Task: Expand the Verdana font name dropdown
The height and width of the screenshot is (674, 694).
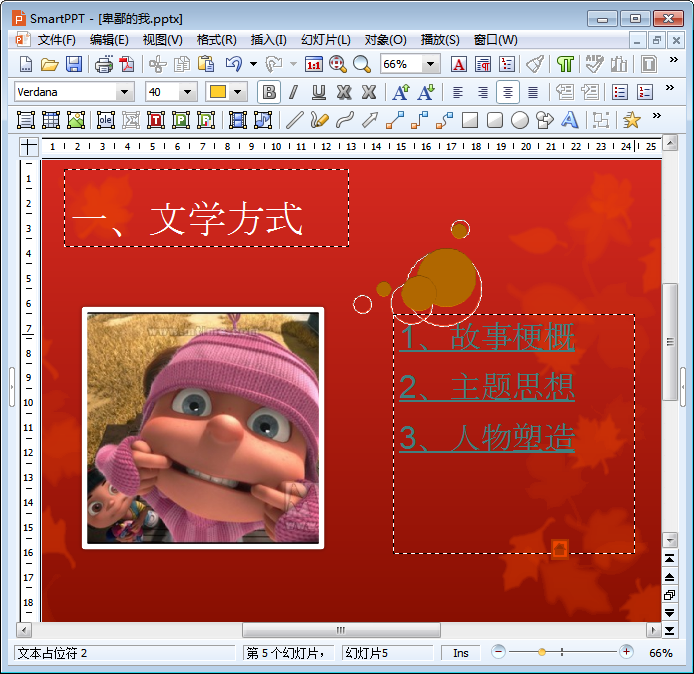Action: 124,92
